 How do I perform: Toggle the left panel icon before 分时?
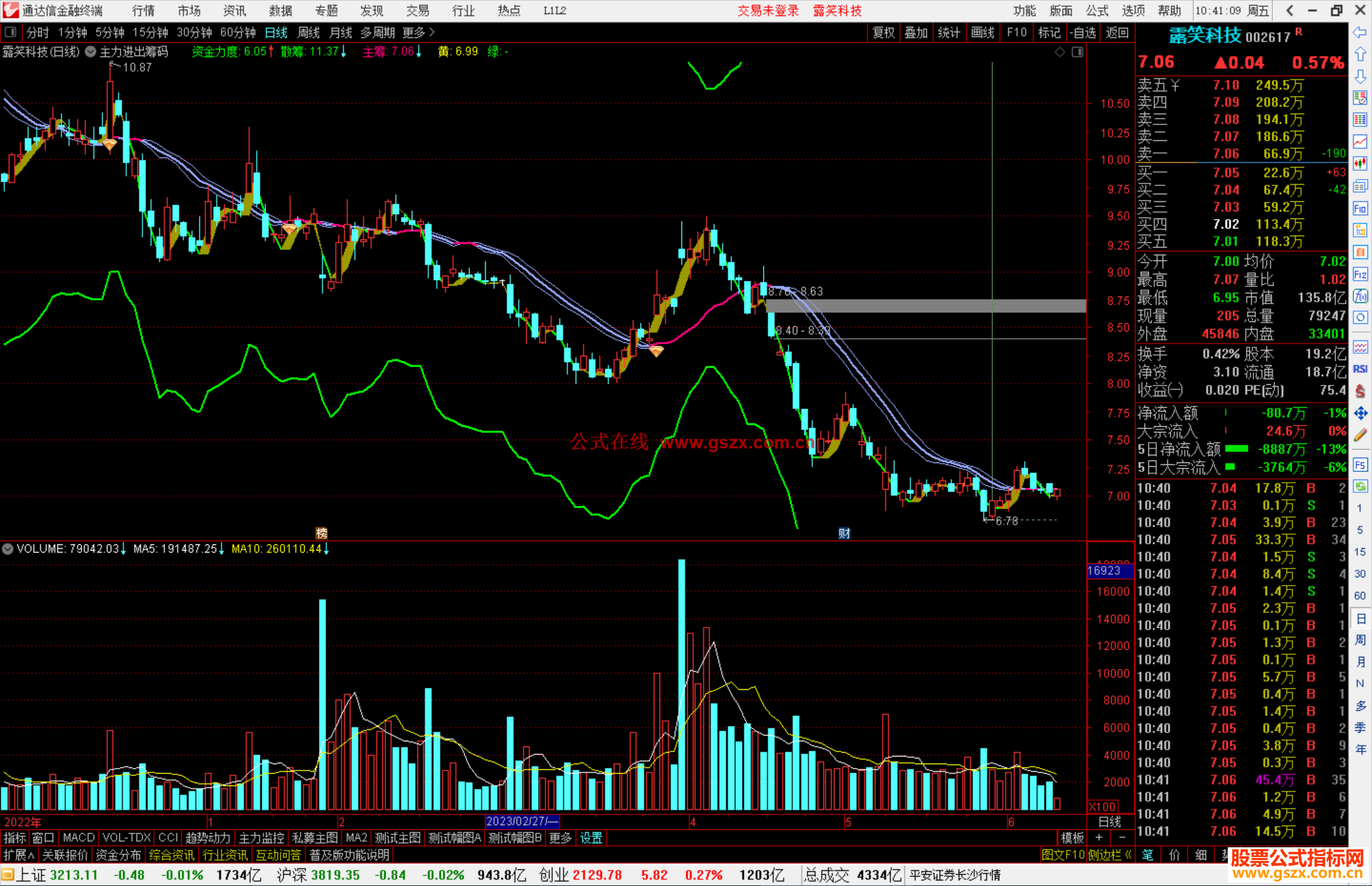(11, 32)
